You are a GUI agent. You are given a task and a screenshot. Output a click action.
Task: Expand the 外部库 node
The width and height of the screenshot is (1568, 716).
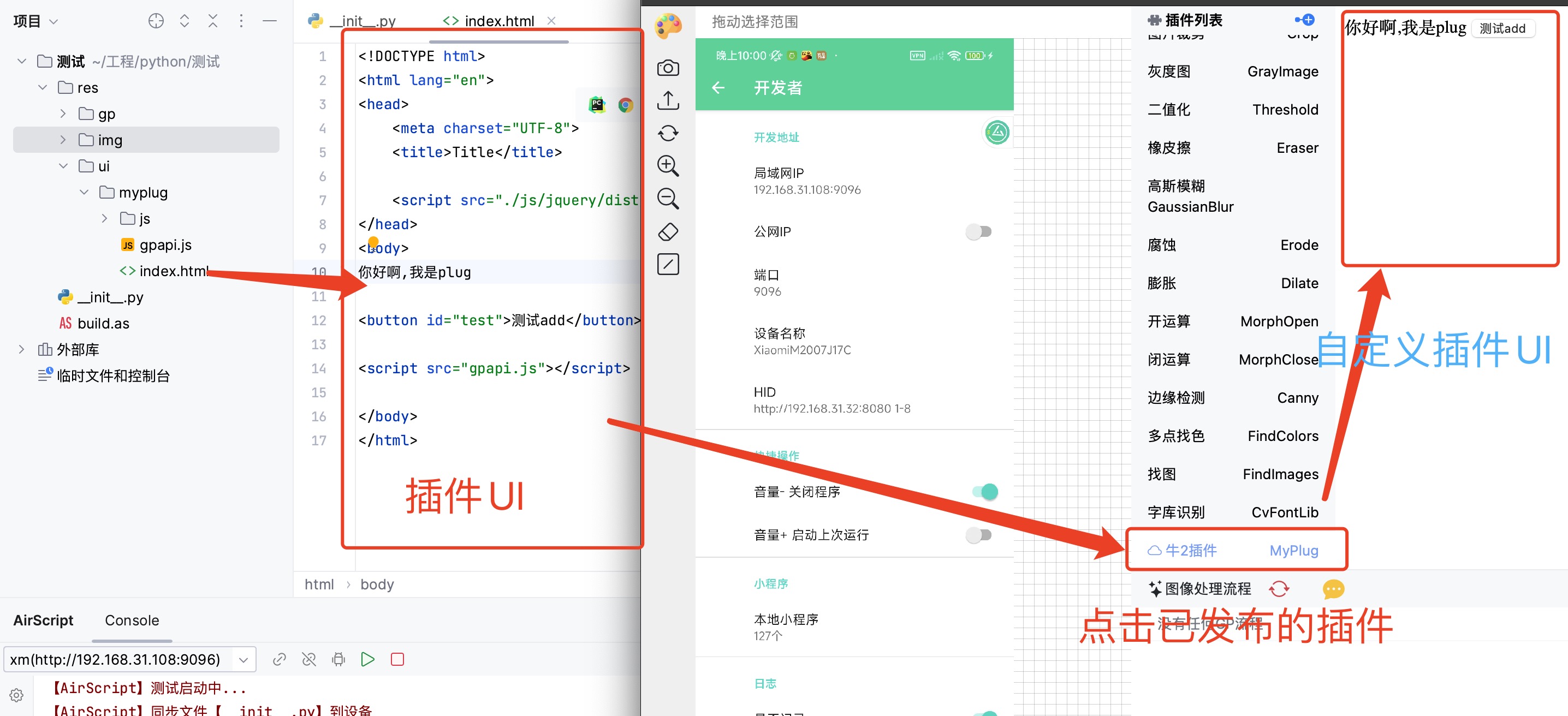tap(22, 349)
